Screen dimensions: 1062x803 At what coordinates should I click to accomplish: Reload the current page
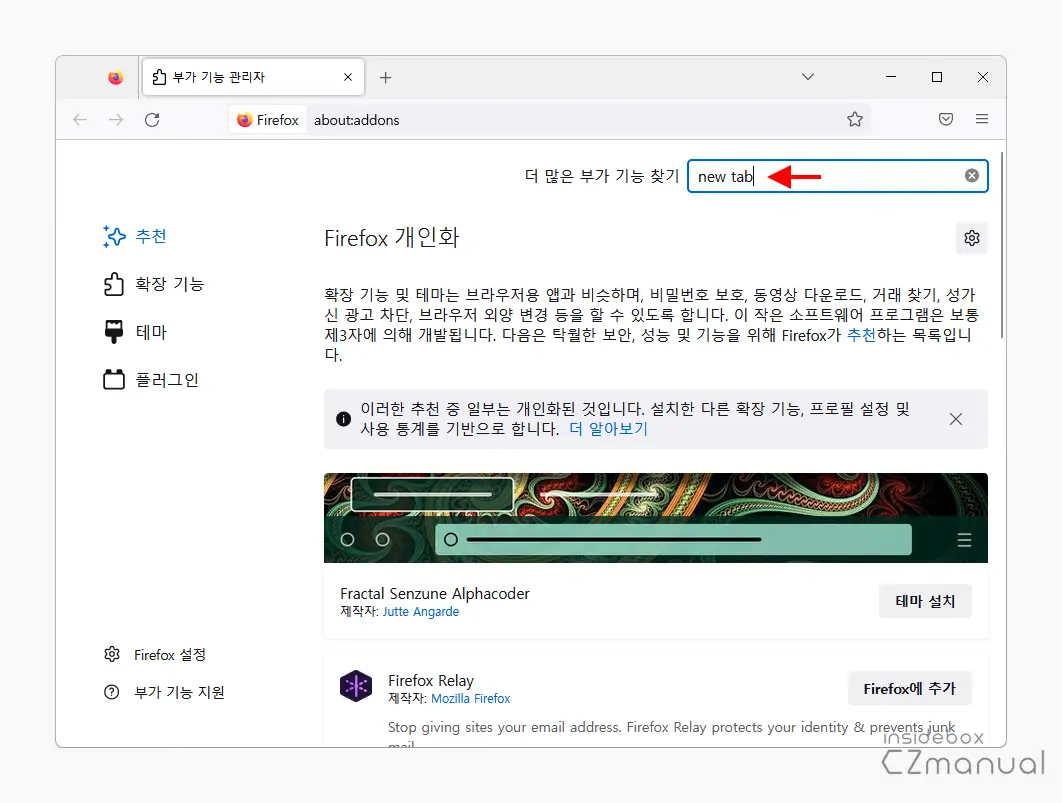coord(152,120)
